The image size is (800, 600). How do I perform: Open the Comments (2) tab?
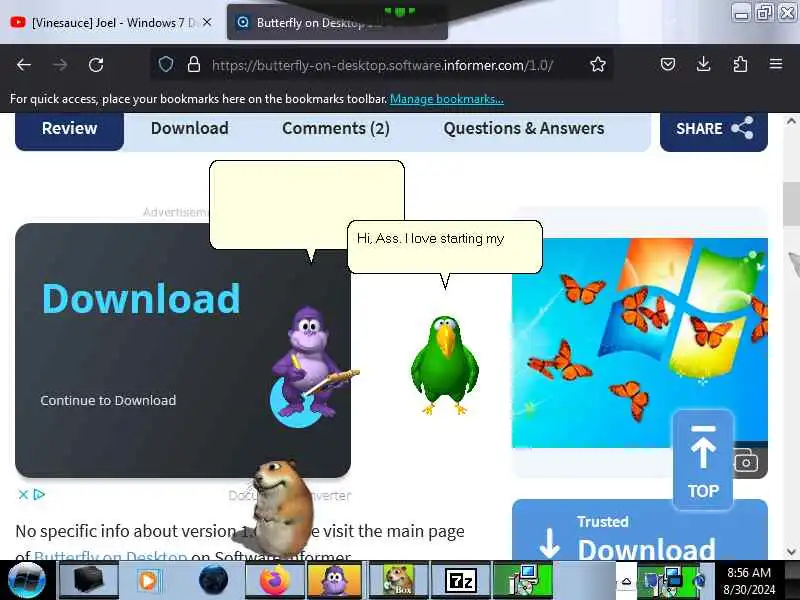(336, 129)
